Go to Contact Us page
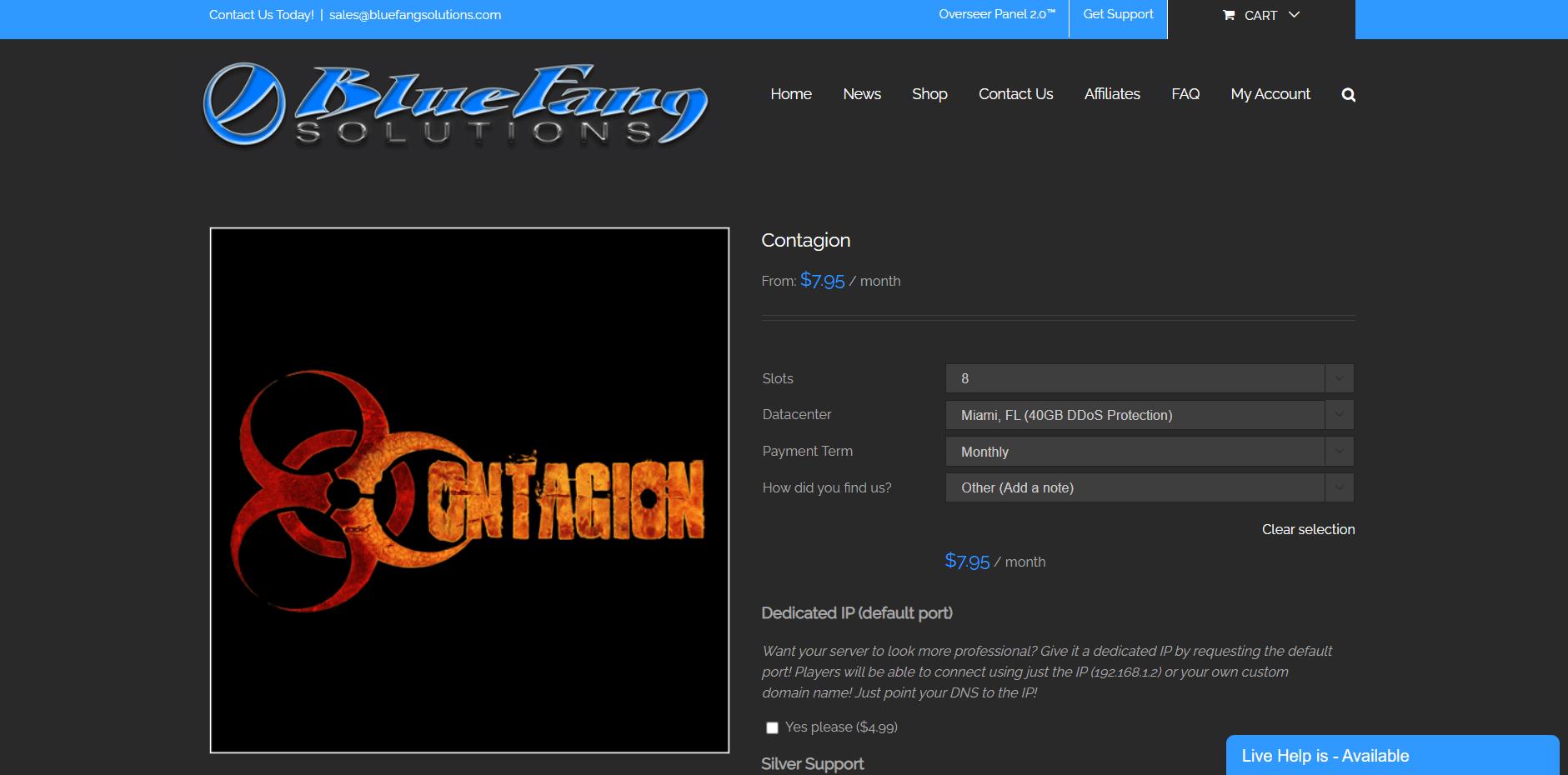 click(1015, 94)
